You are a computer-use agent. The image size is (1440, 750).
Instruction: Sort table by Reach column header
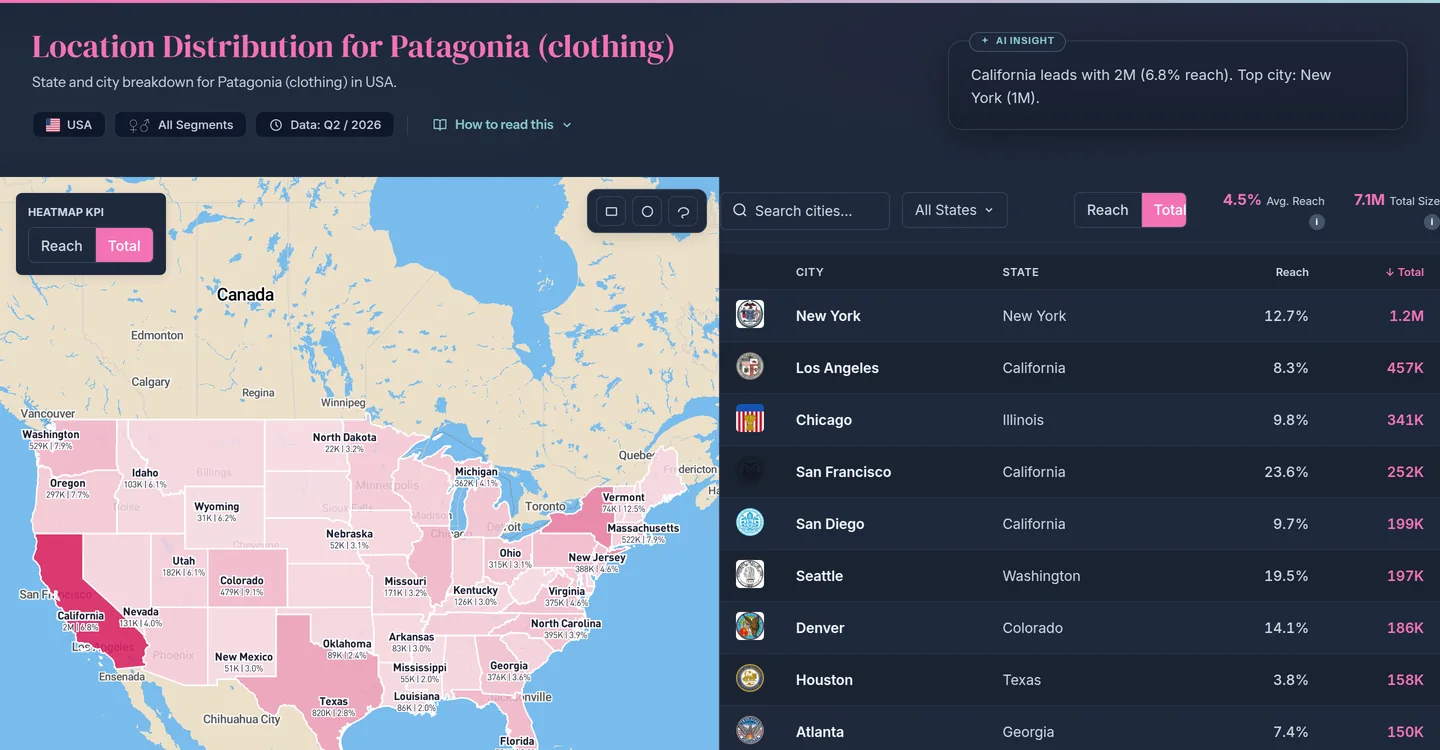1292,272
